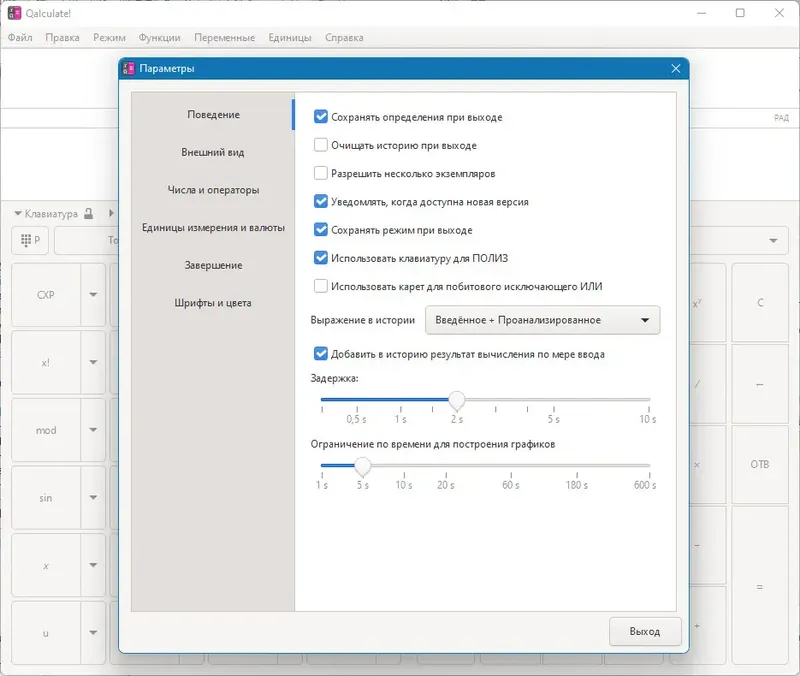Click the '0,5 s' mark on Задержка scale
The height and width of the screenshot is (676, 800).
pos(356,419)
